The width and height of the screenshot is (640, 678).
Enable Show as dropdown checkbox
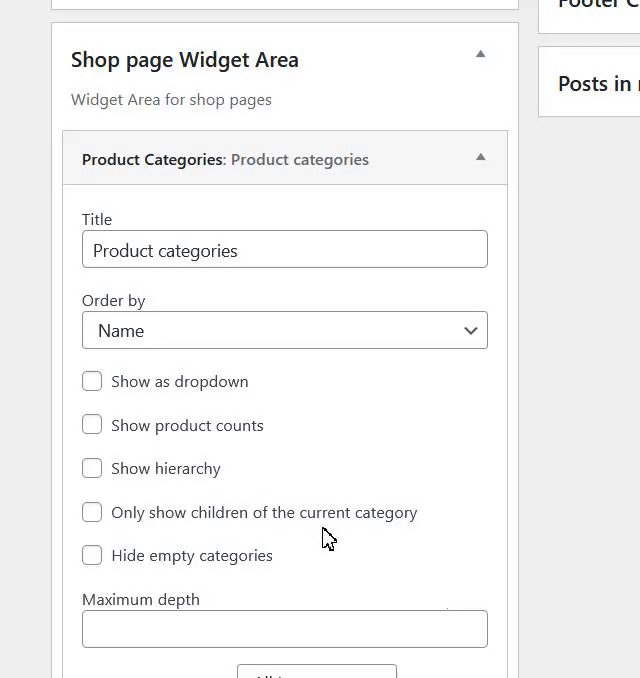(92, 381)
